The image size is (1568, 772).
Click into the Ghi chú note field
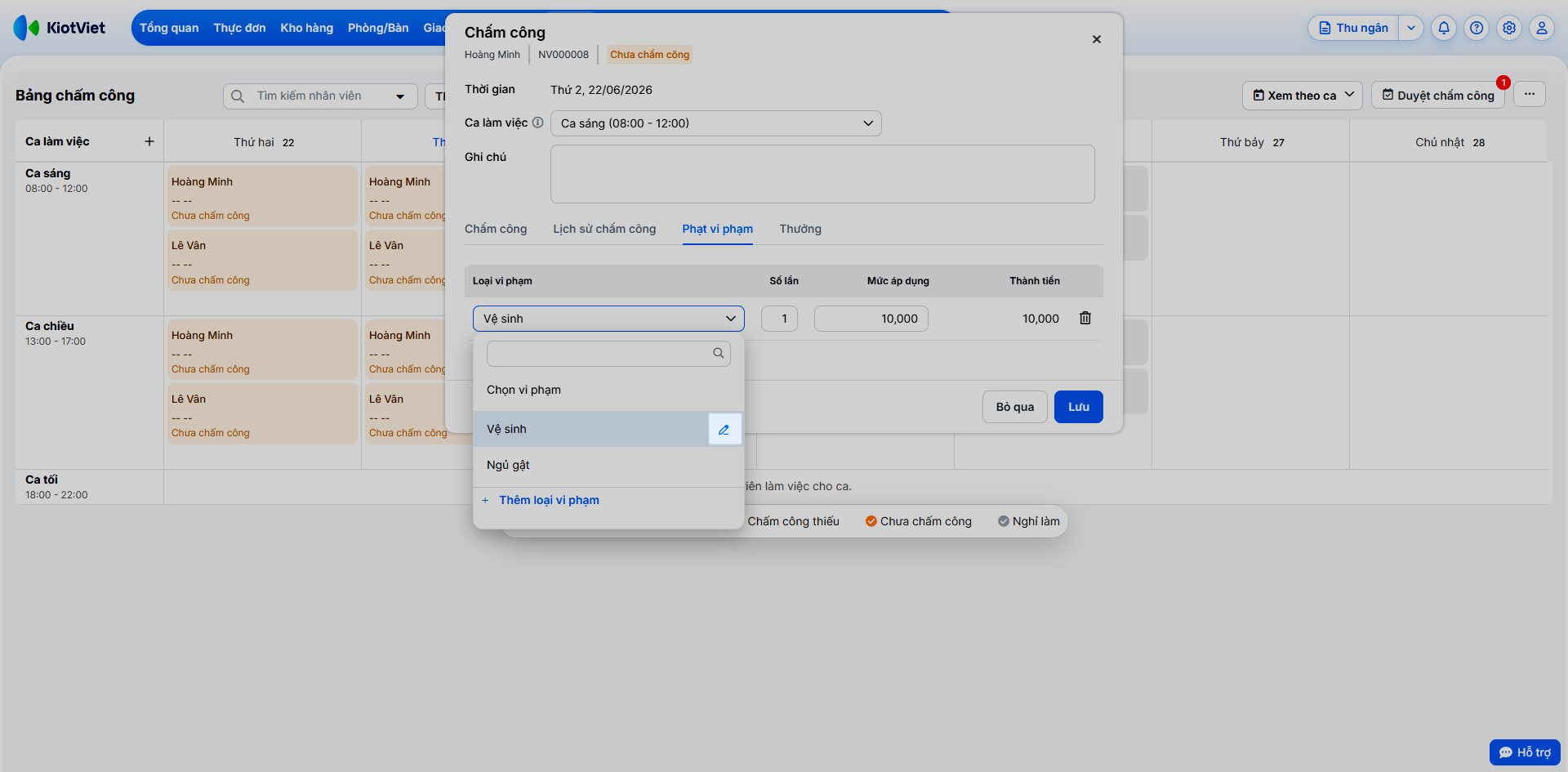822,174
